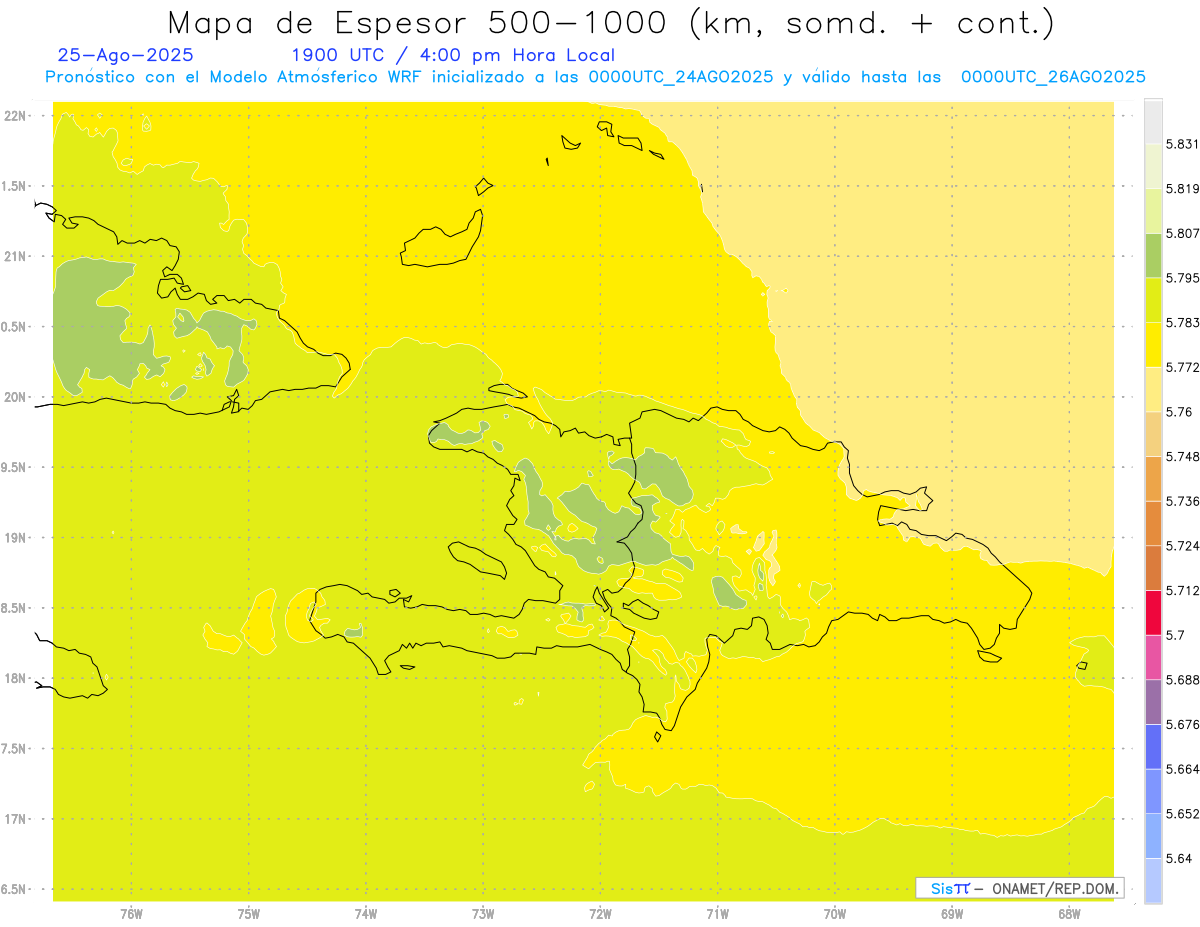Viewport: 1200px width, 927px height.
Task: Click the purple legend swatch above 5.676
Action: (x=1153, y=701)
